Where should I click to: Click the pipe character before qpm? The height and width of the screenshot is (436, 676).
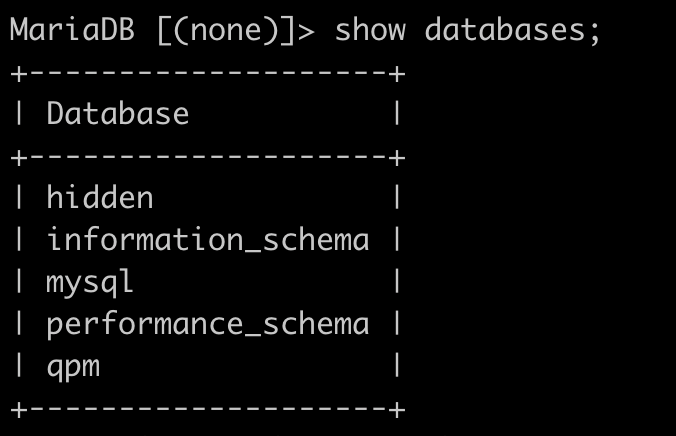coord(19,365)
